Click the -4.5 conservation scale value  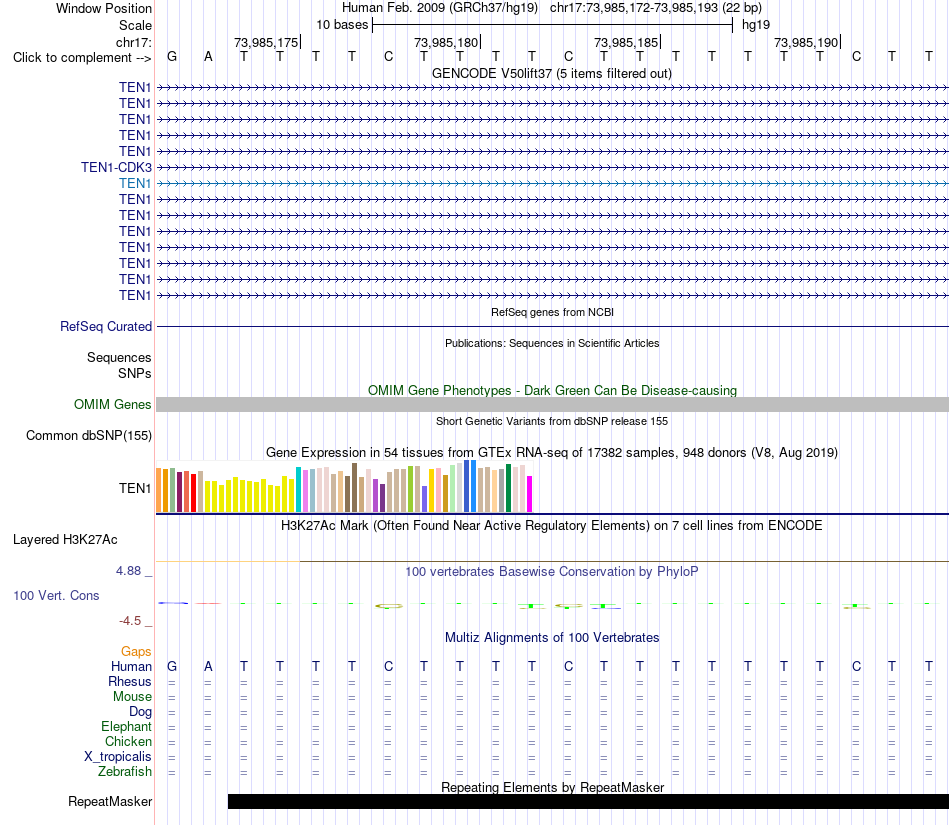pos(130,620)
